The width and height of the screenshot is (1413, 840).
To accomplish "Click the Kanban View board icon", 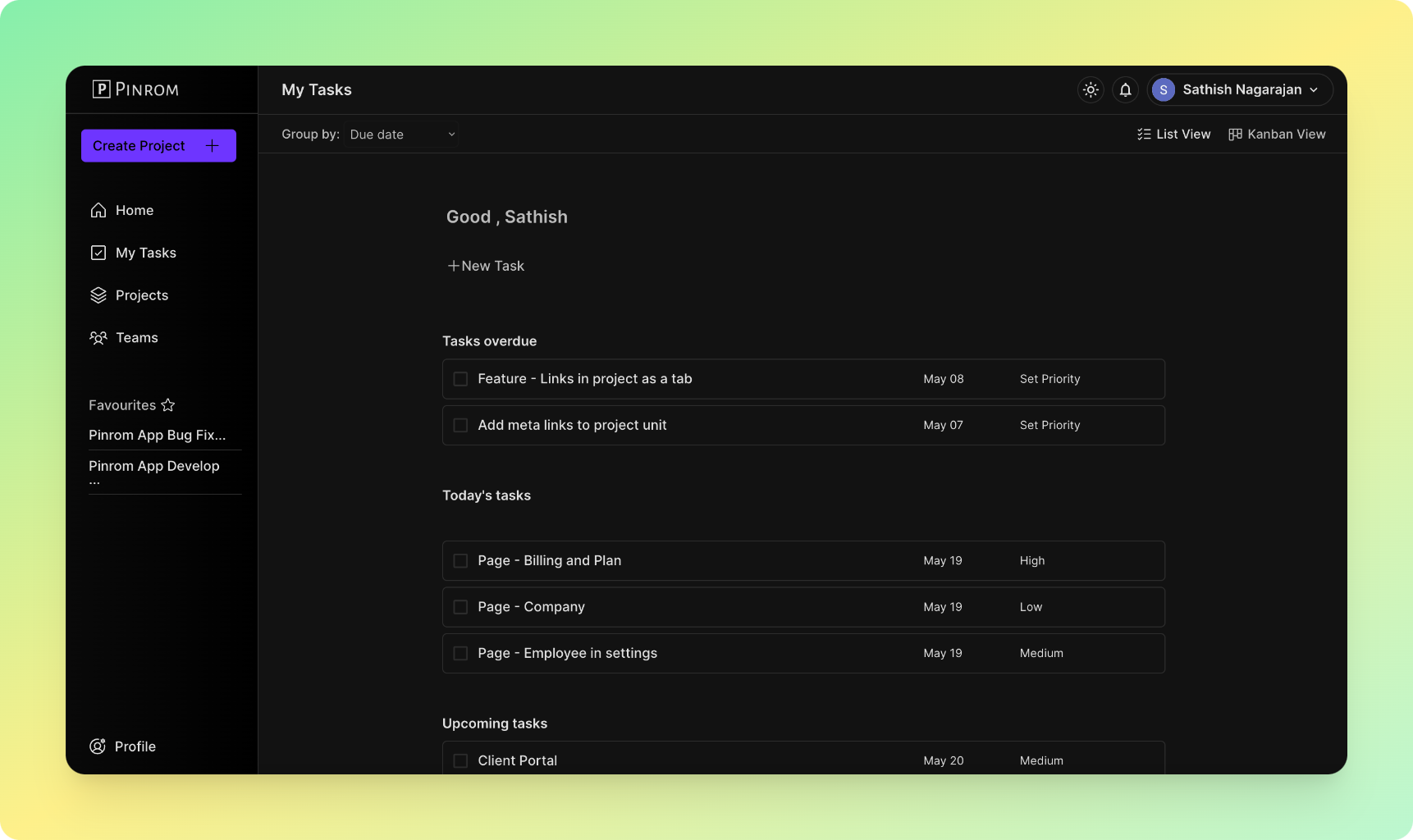I will pyautogui.click(x=1235, y=135).
